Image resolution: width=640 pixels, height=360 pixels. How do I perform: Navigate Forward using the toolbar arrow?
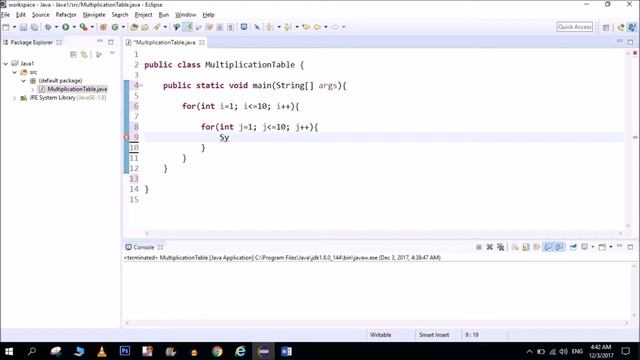point(335,27)
